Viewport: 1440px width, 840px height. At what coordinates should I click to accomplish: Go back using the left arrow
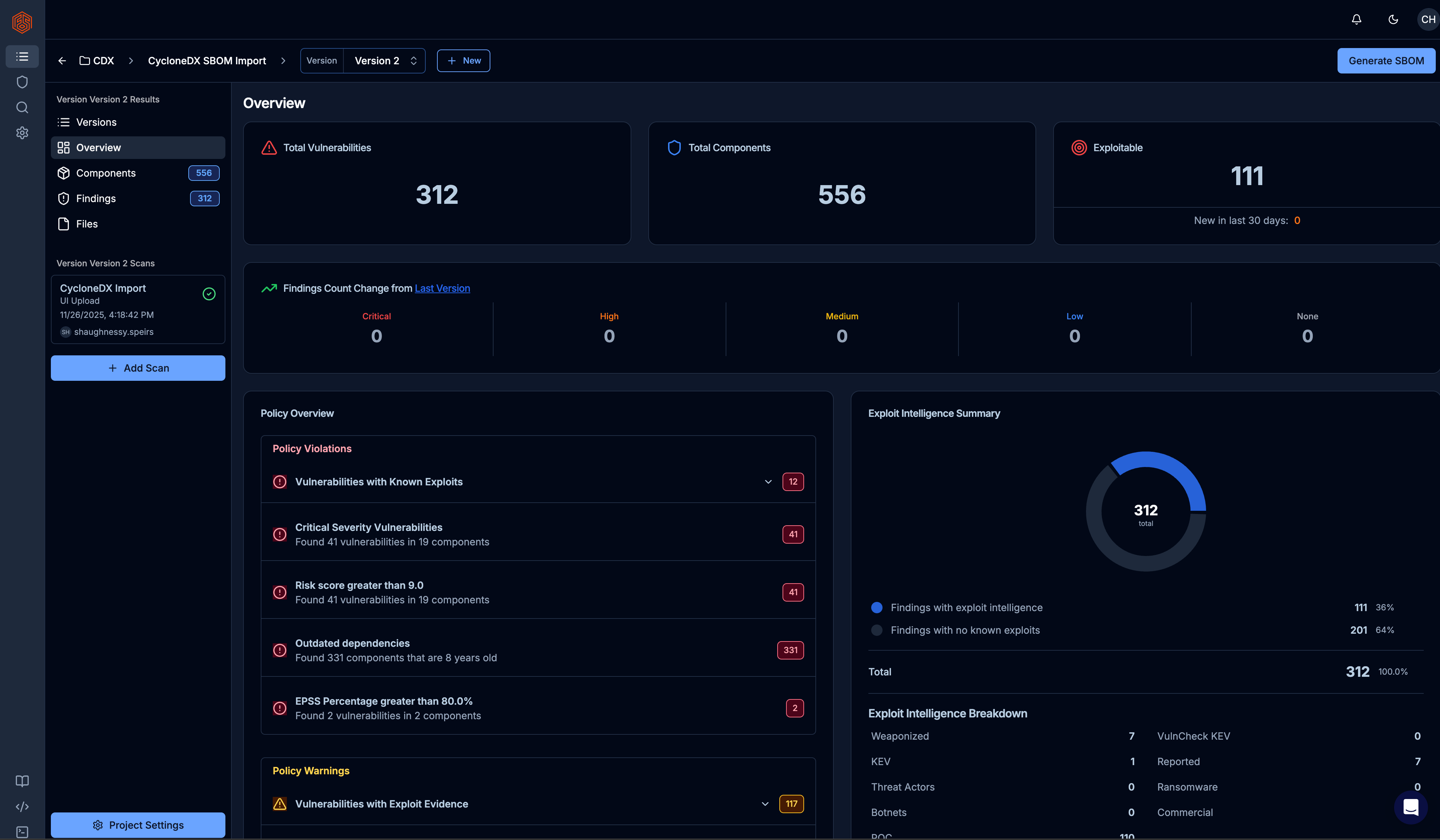click(62, 60)
